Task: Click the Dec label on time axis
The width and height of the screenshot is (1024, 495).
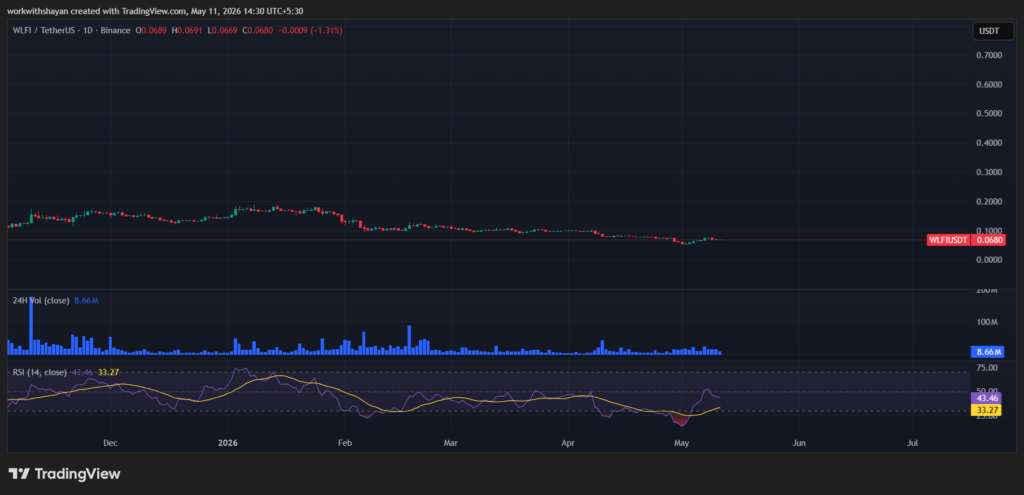Action: 110,443
